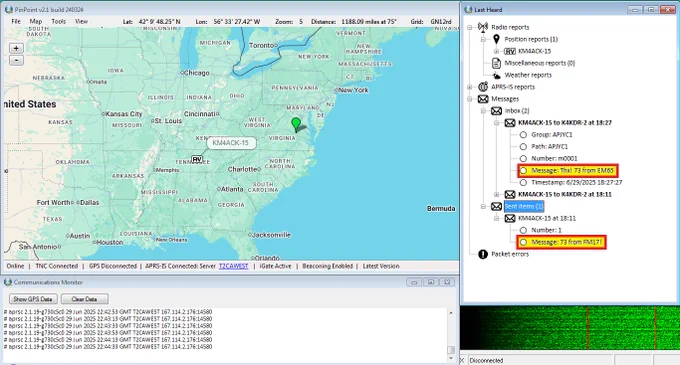Screen dimensions: 680x365
Task: Select Path: APJYC1 bullet
Action: [x=523, y=147]
